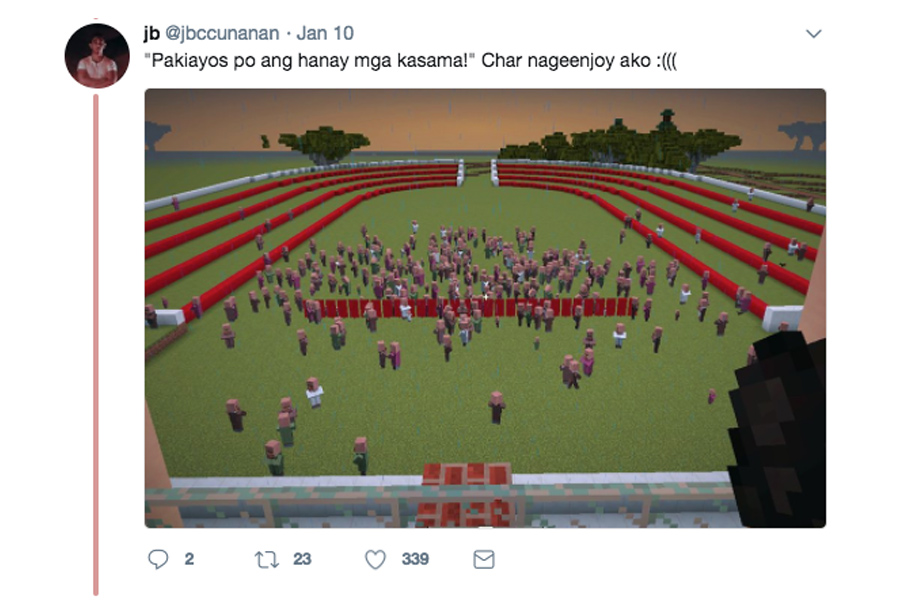
Task: Open the reply speech bubble icon
Action: tap(158, 559)
